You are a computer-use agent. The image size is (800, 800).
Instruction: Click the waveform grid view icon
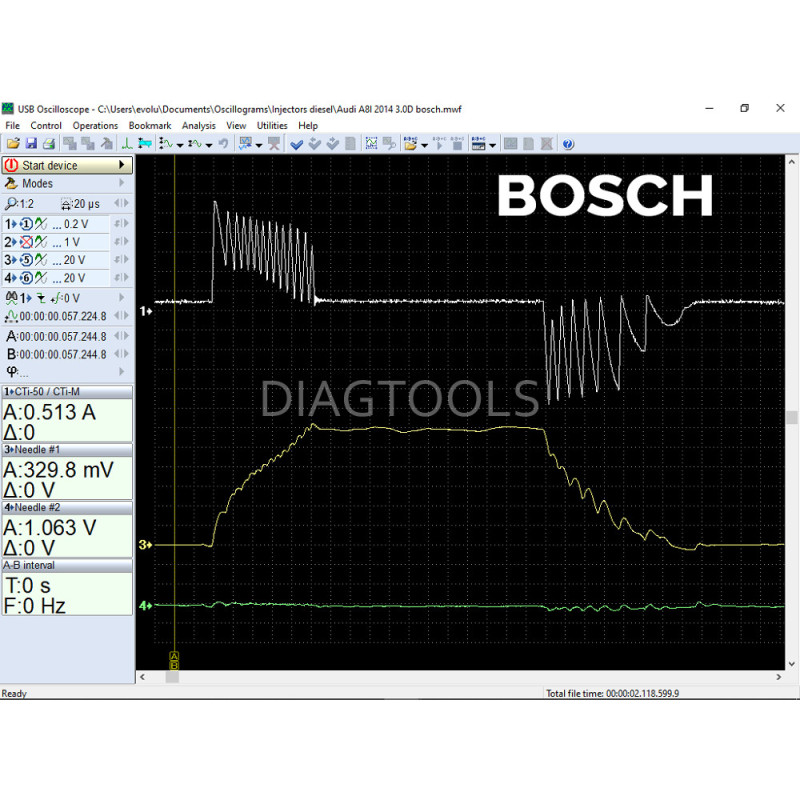tap(371, 144)
